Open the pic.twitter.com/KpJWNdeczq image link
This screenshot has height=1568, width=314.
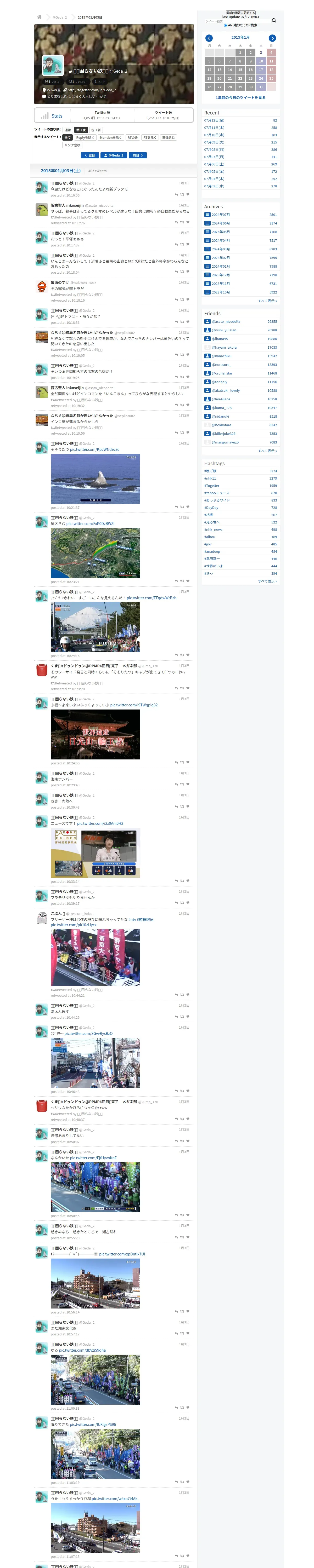94,450
